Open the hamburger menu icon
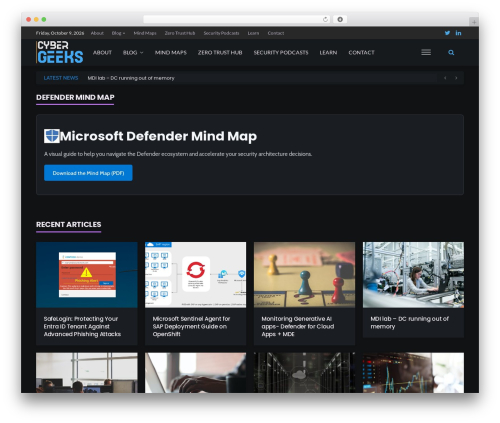500x423 pixels. (x=426, y=52)
